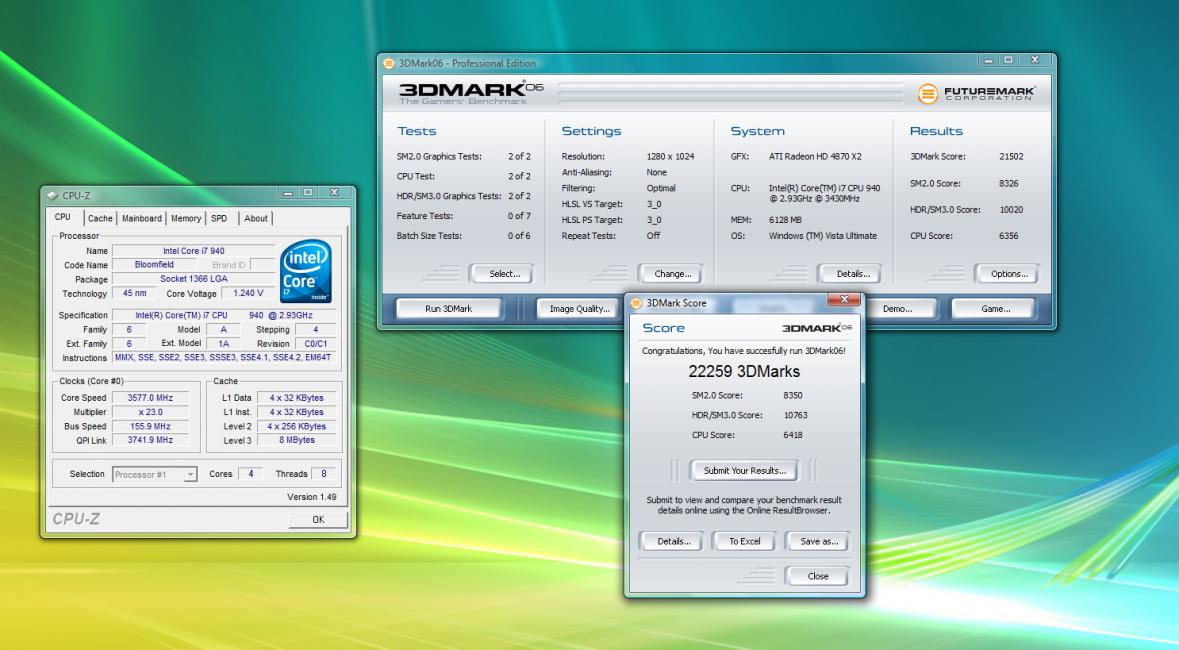Click Change... under the Settings section
Screen dimensions: 1179x650
(x=672, y=274)
